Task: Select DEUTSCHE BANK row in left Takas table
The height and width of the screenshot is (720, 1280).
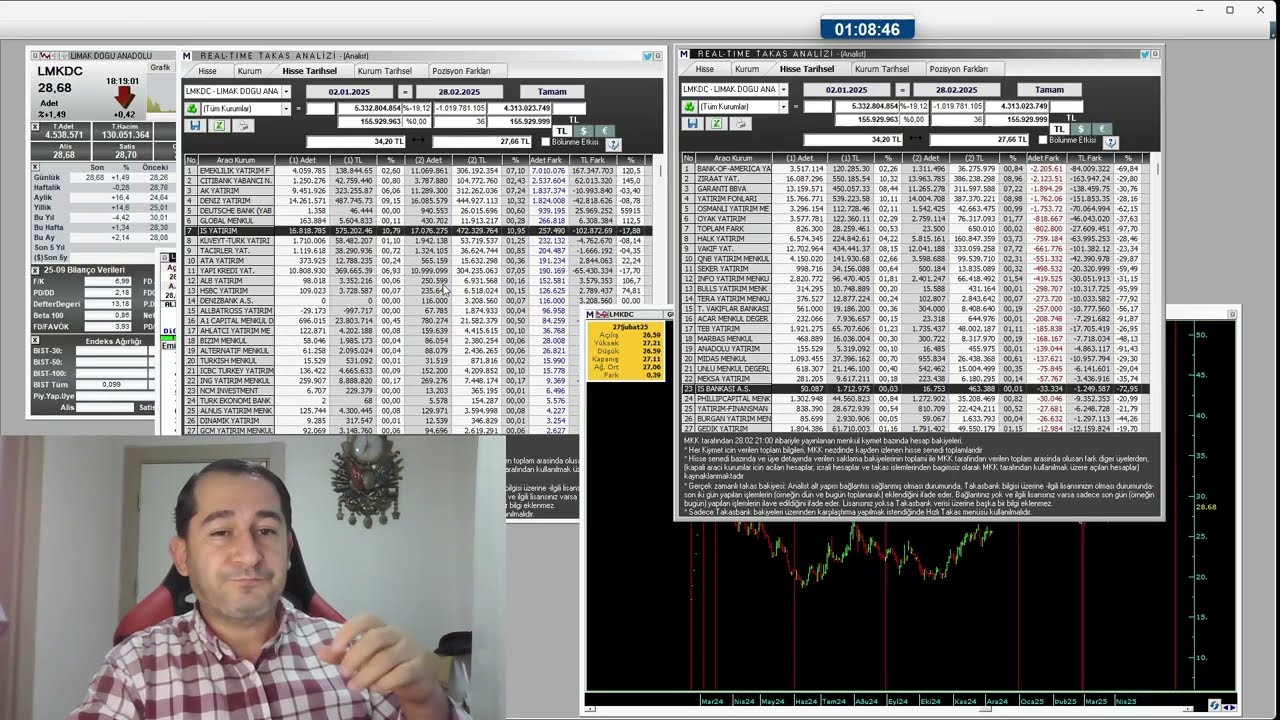Action: point(417,211)
